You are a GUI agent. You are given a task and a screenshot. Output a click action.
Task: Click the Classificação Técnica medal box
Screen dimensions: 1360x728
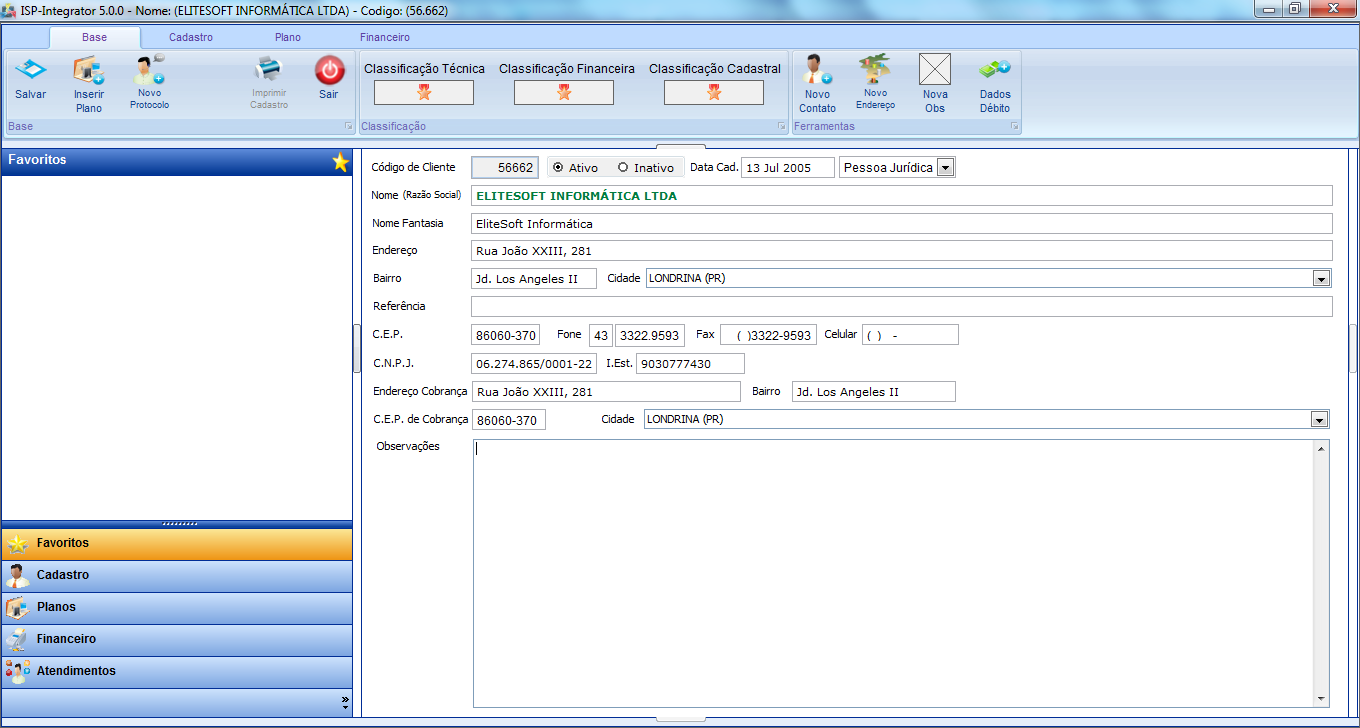coord(424,93)
